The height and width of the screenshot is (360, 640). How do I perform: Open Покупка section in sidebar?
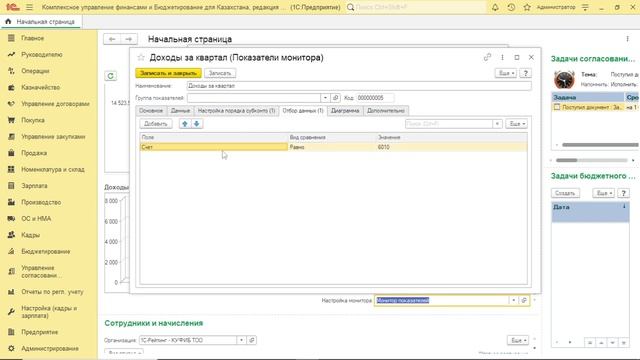pos(33,120)
